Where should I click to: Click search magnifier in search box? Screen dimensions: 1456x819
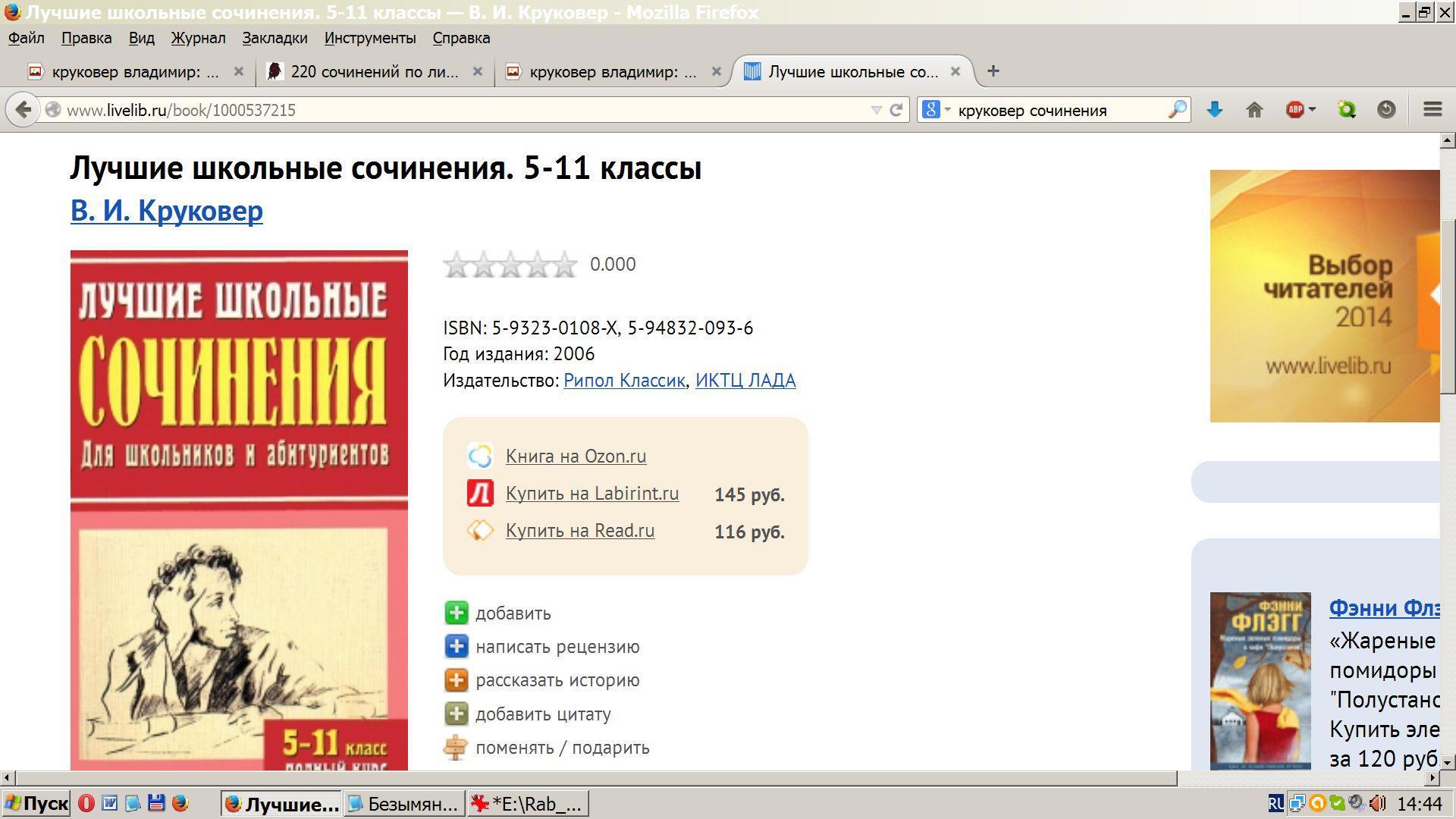pos(1176,110)
